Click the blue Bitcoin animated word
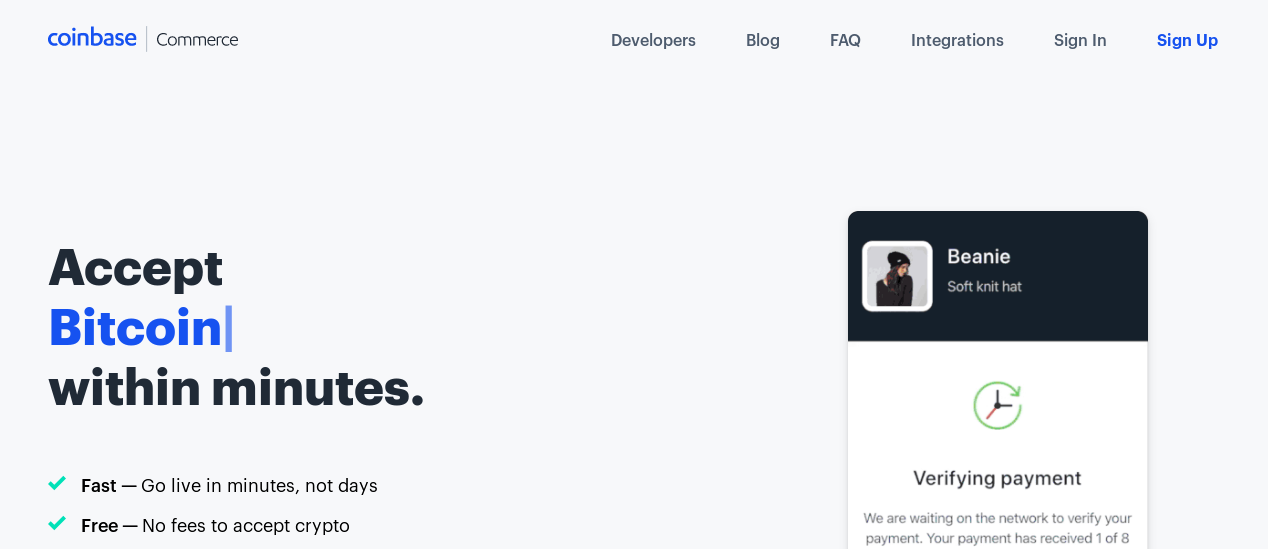 click(x=135, y=327)
